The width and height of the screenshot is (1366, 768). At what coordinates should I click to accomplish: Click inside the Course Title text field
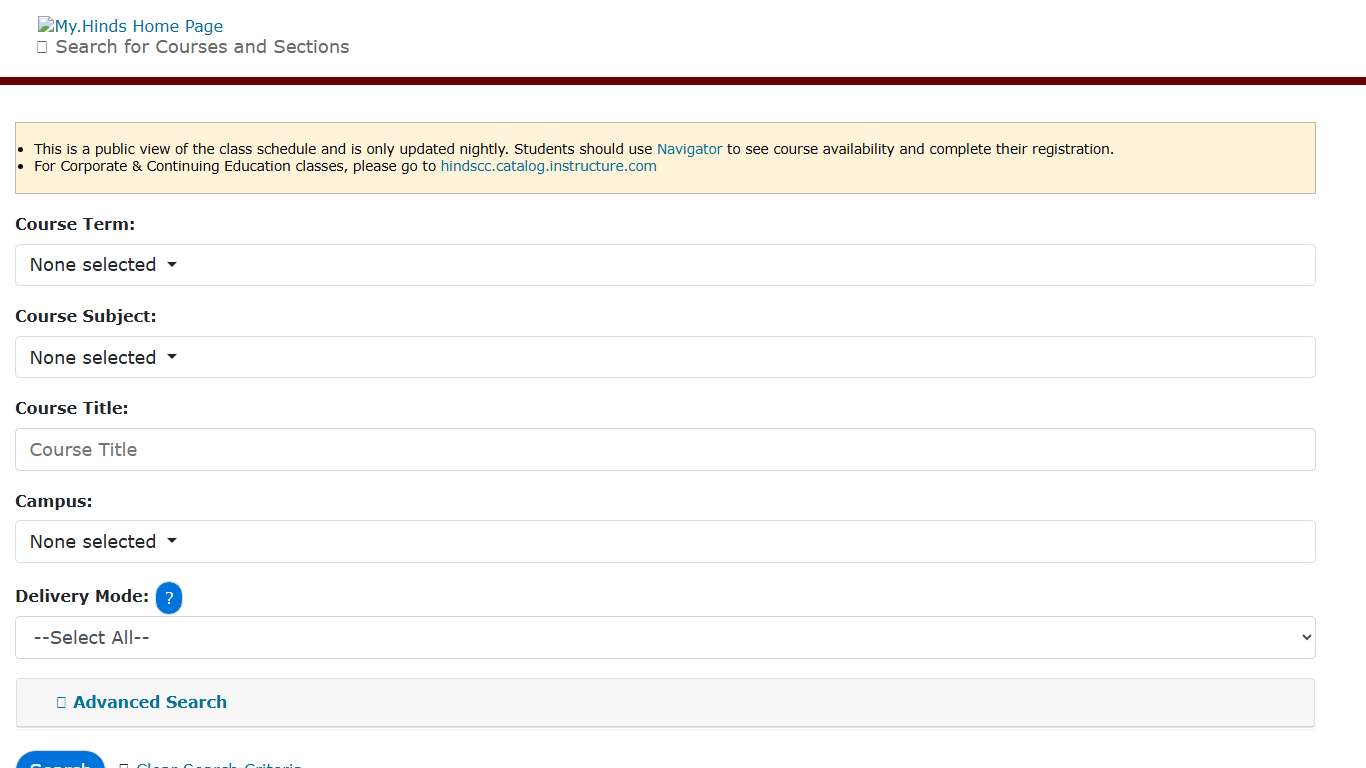665,449
